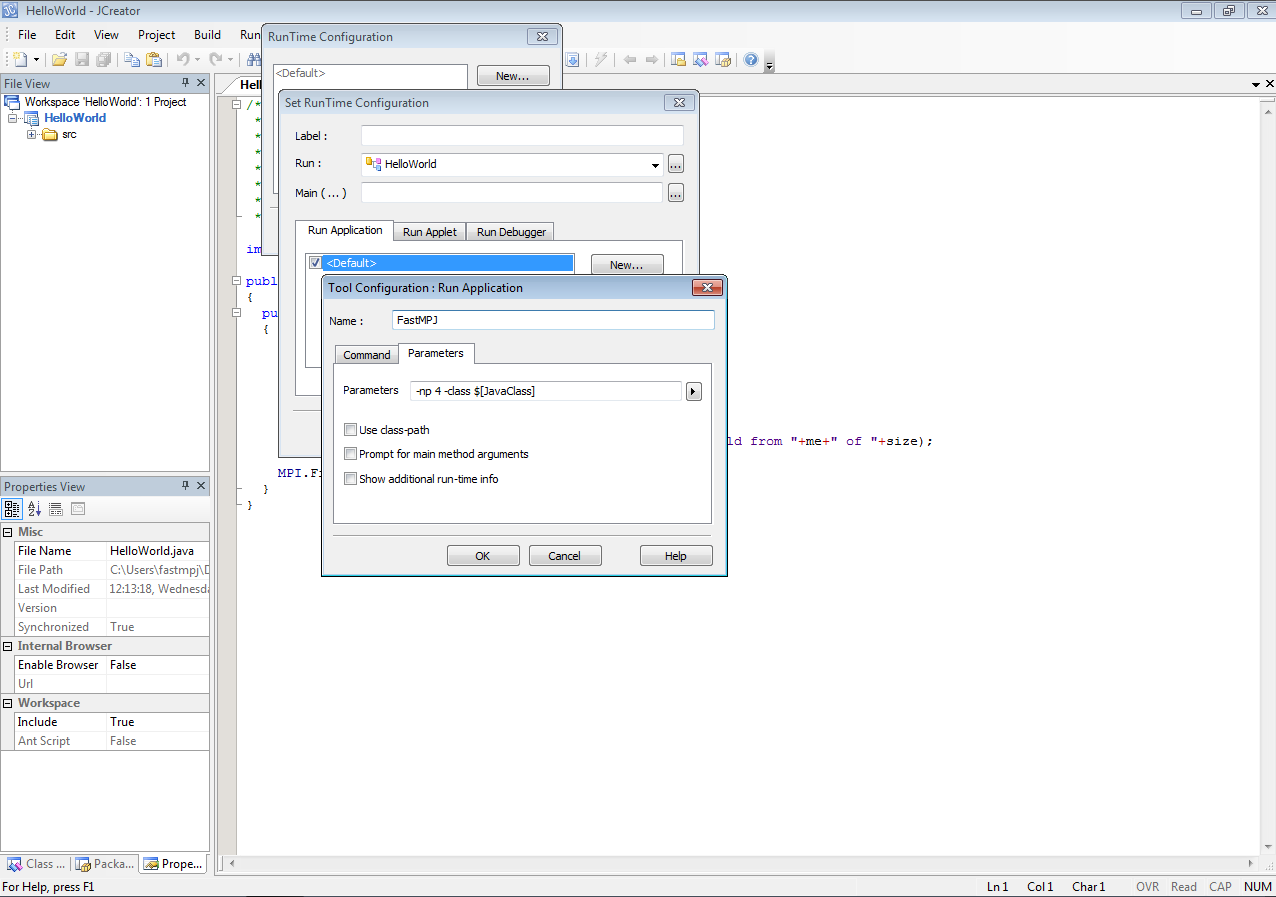Switch to the Command tab
The image size is (1276, 897).
point(367,355)
